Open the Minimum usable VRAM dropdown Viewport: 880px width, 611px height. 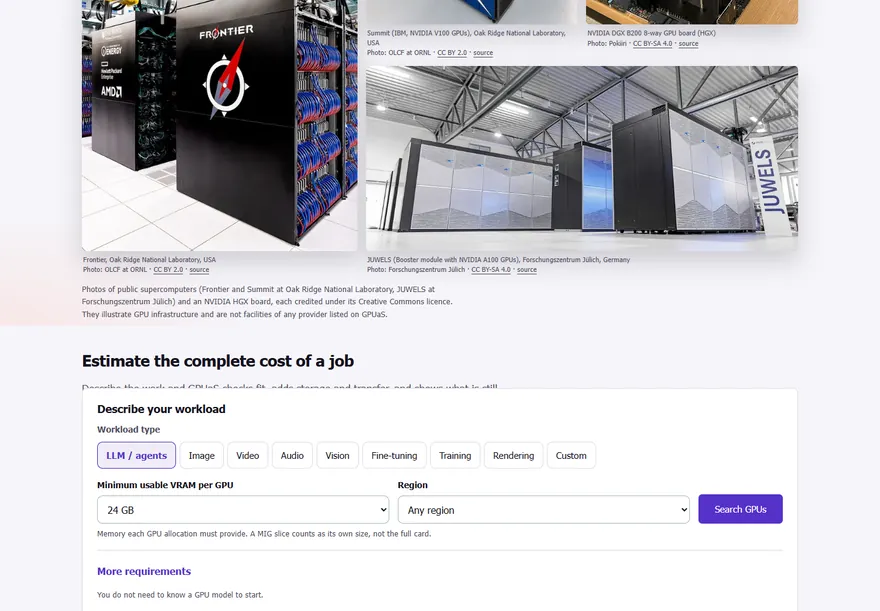[x=243, y=509]
